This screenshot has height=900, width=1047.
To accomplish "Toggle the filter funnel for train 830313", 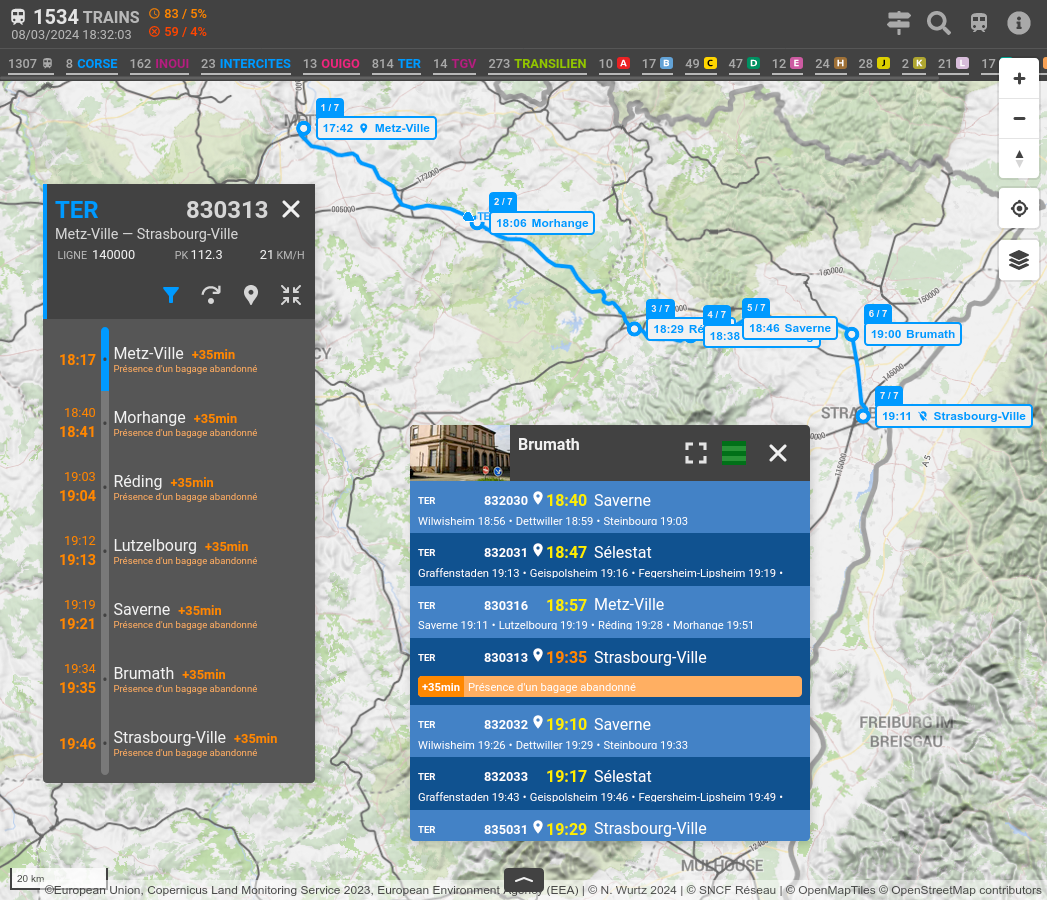I will (171, 295).
